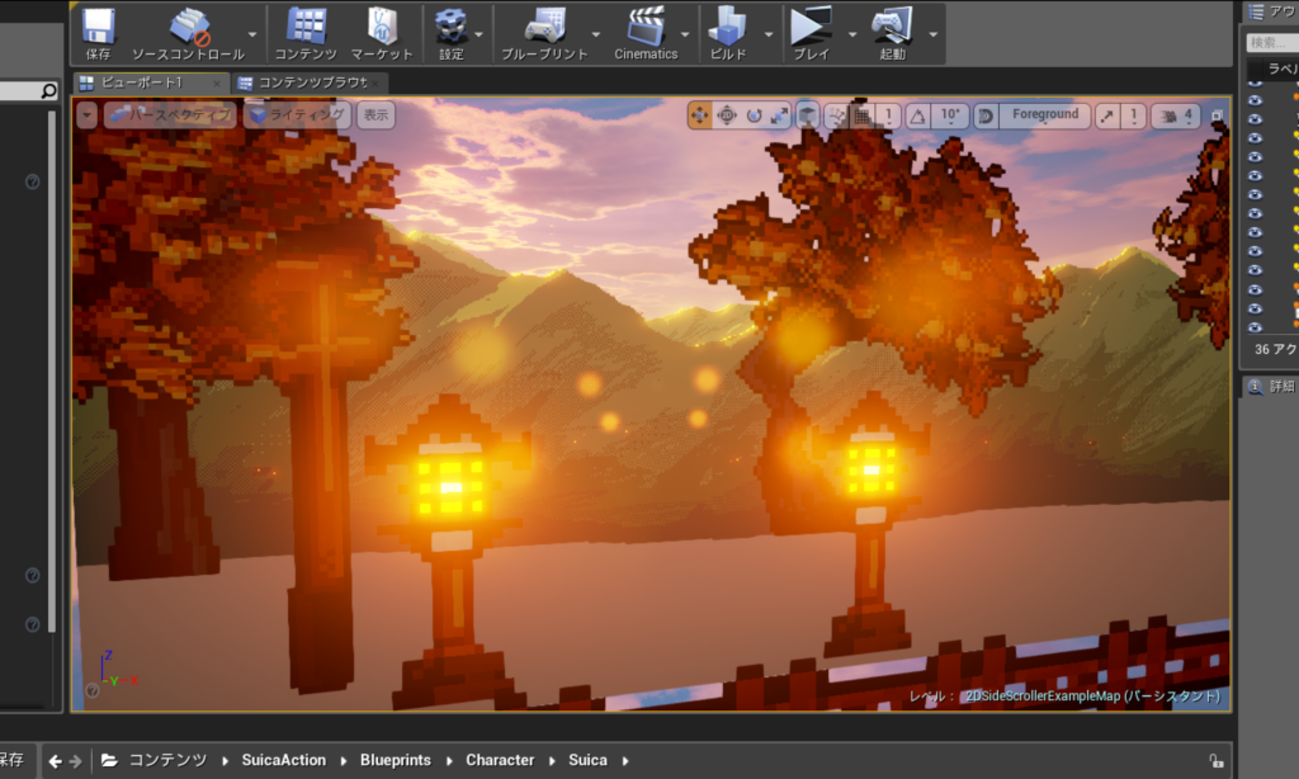The image size is (1299, 779).
Task: Expand the ブループリント dropdown arrow
Action: point(596,34)
